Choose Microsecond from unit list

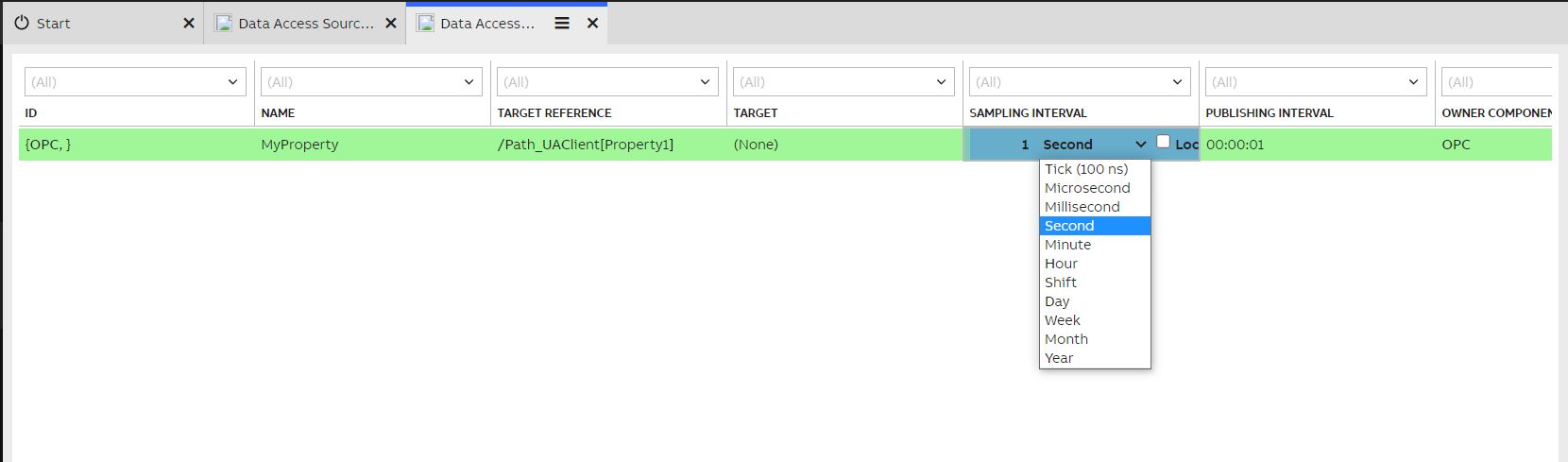(x=1095, y=188)
